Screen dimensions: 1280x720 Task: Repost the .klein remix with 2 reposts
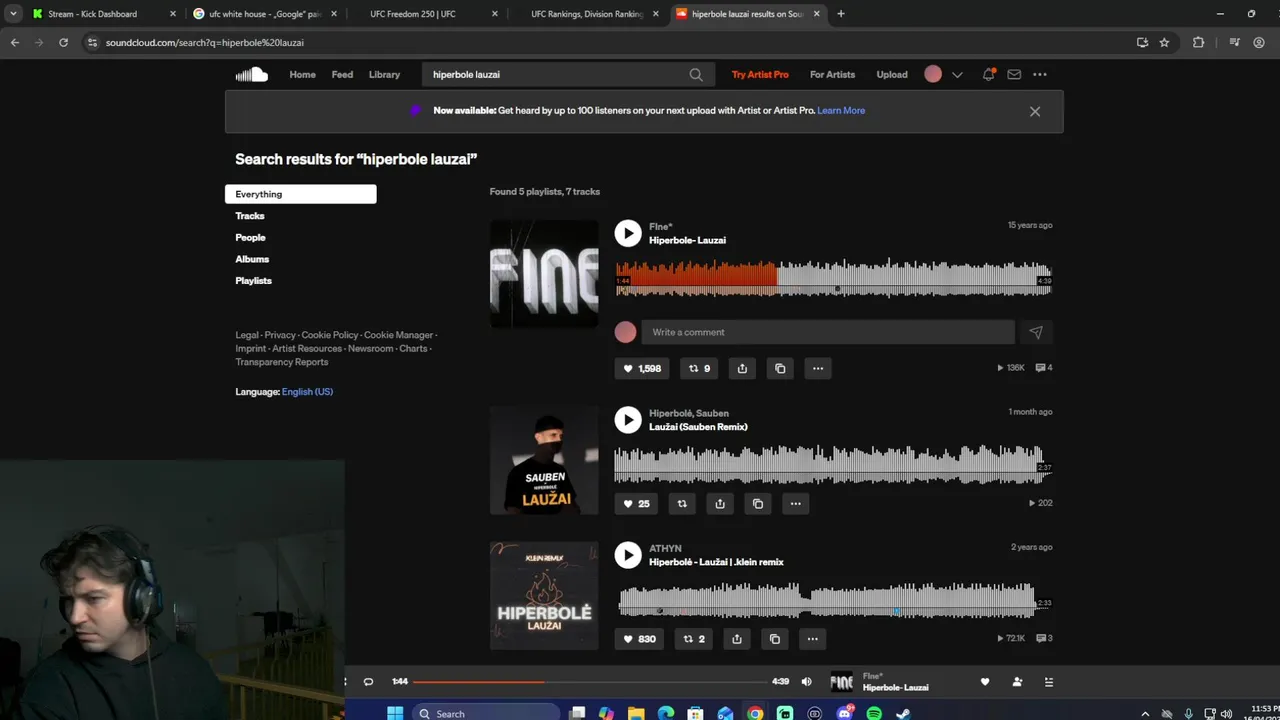[694, 638]
